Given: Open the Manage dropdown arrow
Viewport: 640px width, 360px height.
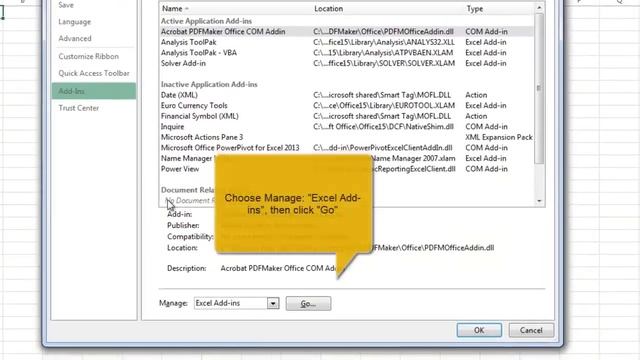Looking at the screenshot, I should [273, 303].
